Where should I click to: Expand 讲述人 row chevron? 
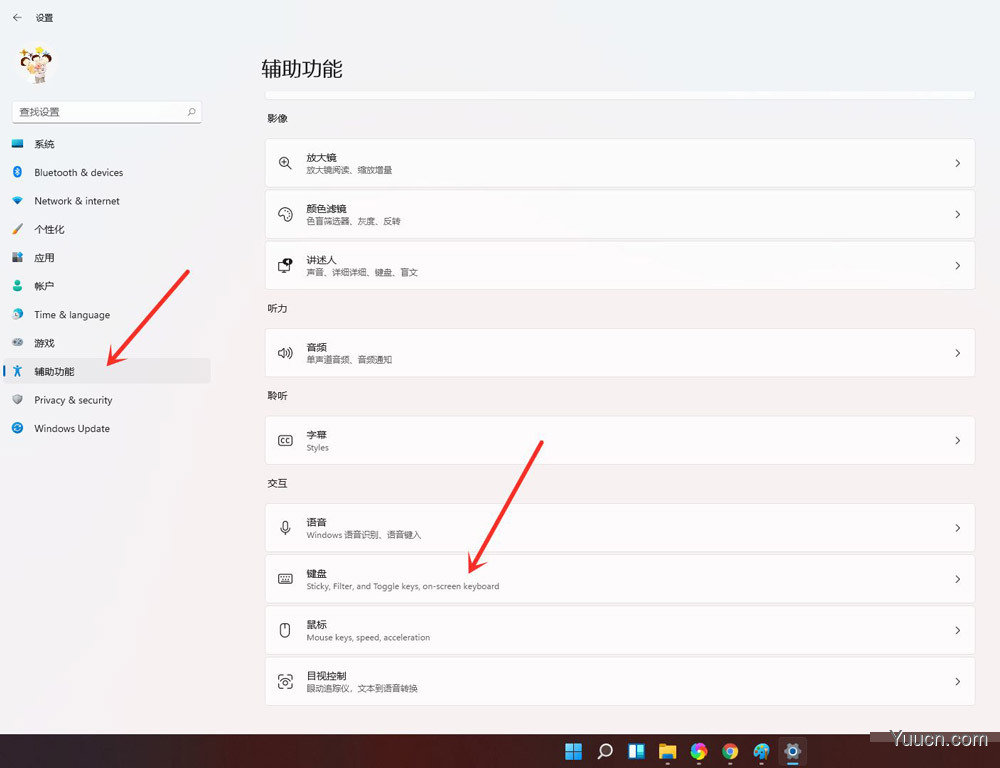[x=957, y=265]
